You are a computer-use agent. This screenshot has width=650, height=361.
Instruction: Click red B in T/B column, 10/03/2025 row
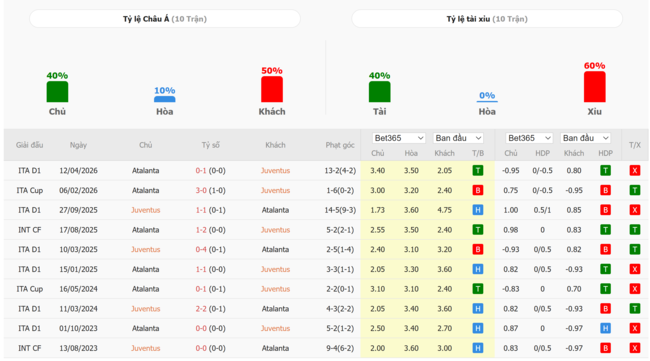[478, 249]
